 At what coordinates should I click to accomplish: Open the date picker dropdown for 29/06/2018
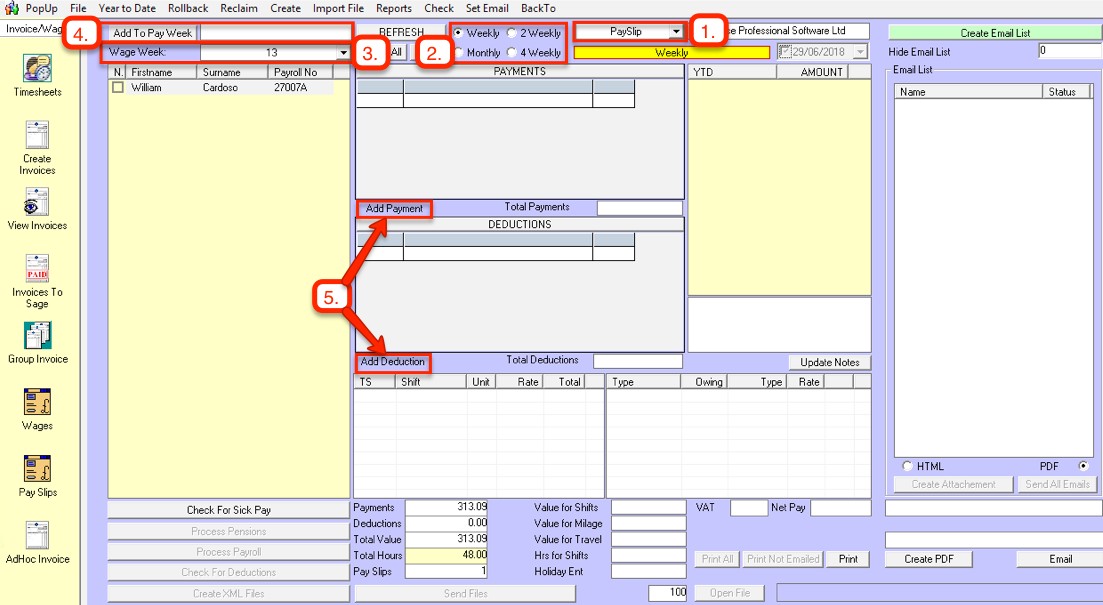coord(860,52)
